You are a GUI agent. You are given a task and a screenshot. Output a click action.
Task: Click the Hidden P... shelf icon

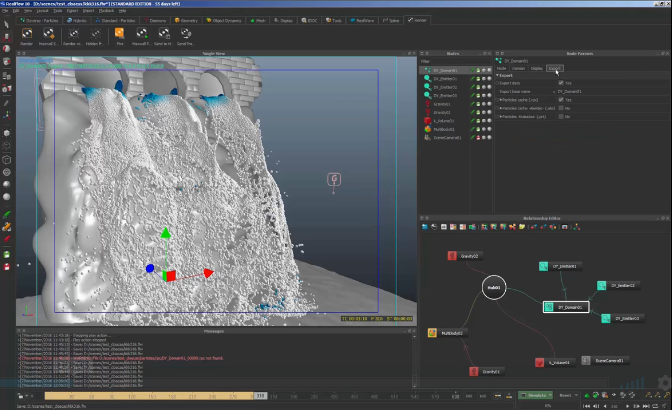coord(95,34)
